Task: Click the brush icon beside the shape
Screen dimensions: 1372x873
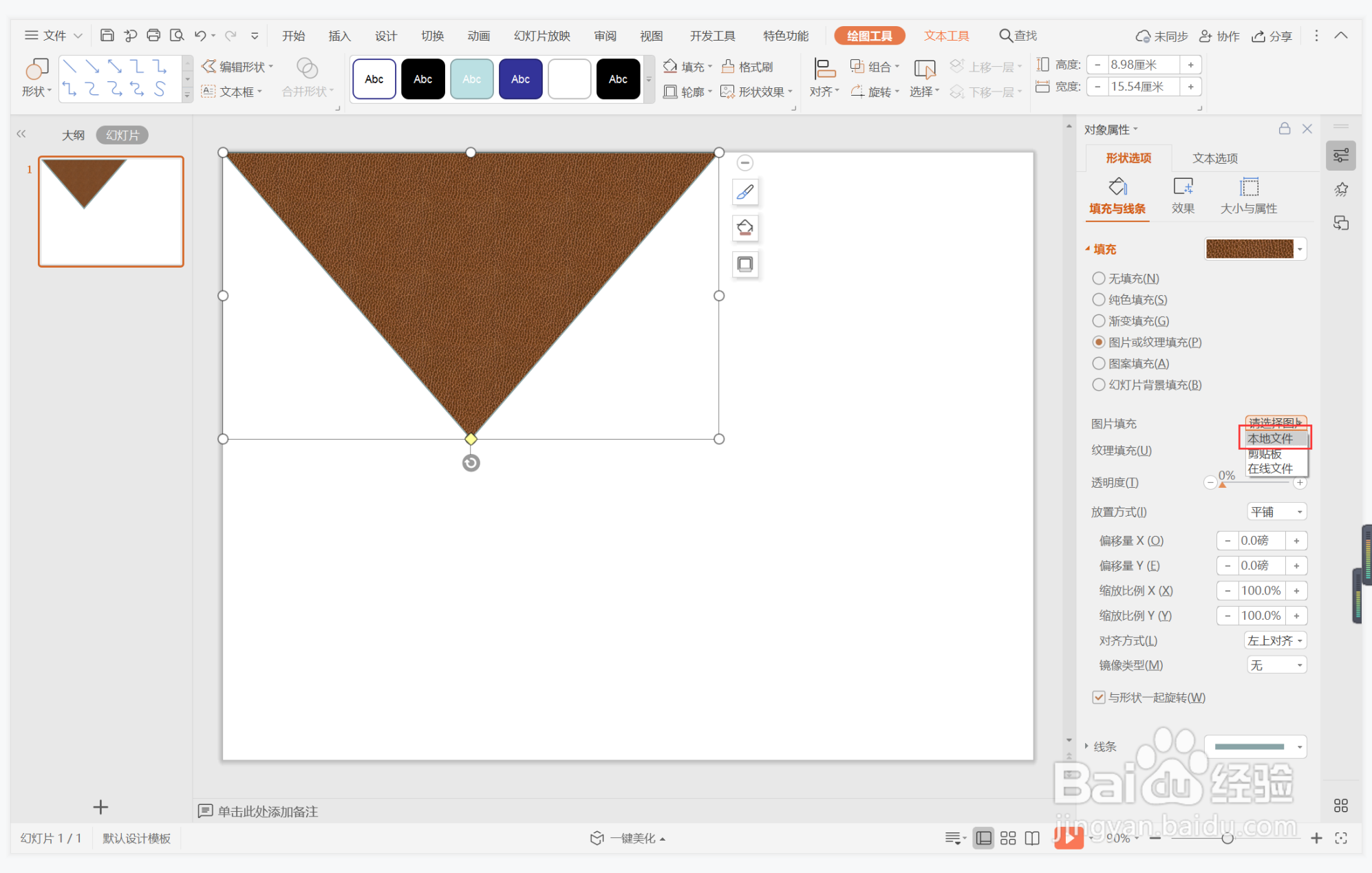Action: pos(744,193)
